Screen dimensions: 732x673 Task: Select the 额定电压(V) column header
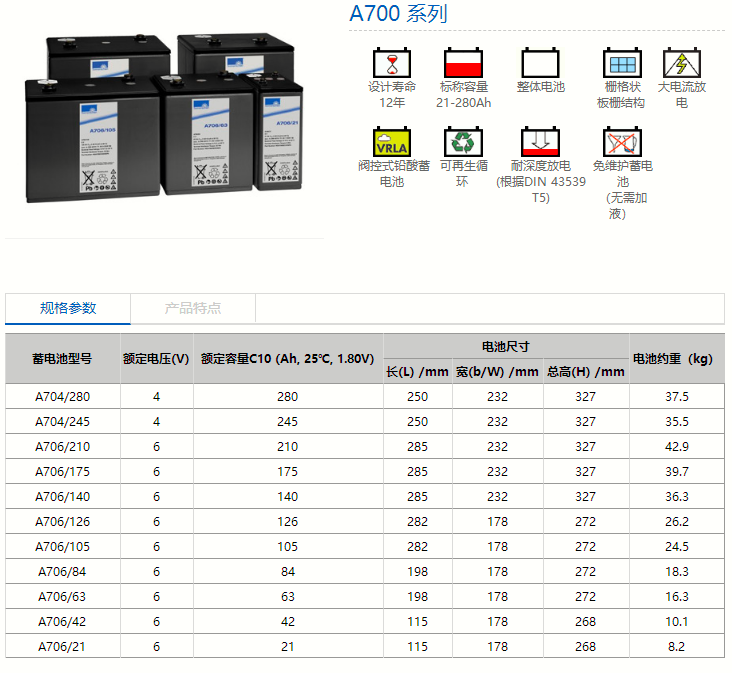156,359
